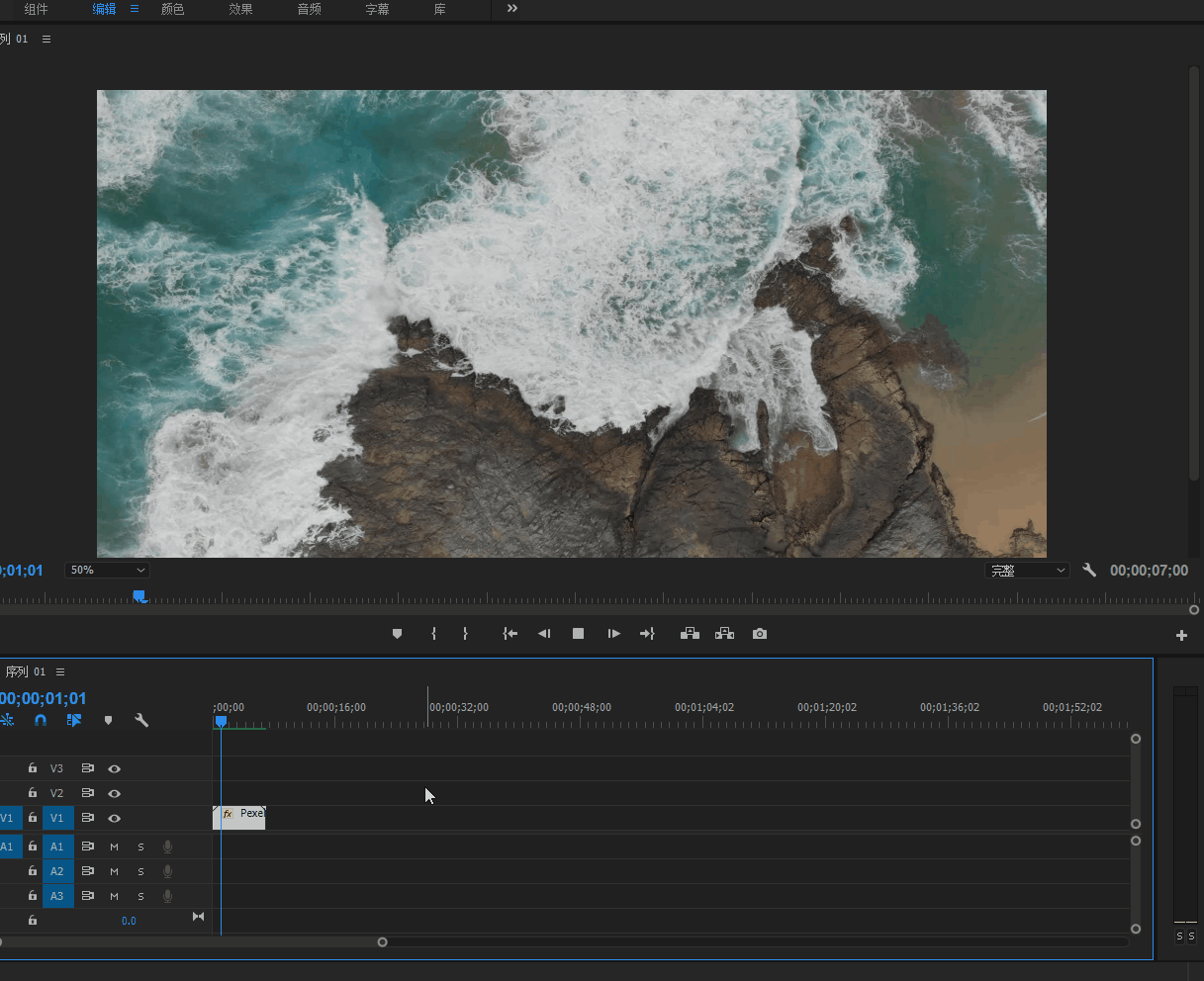Toggle linked selection in the timeline
Screen dimensions: 1204x981
73,721
